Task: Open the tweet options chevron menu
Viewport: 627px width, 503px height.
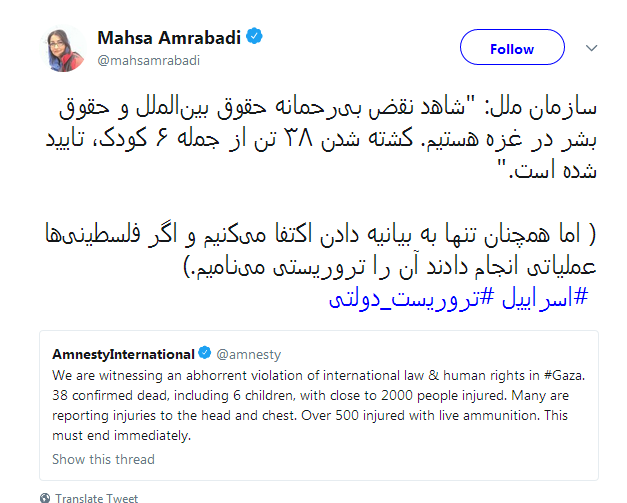Action: pos(591,48)
